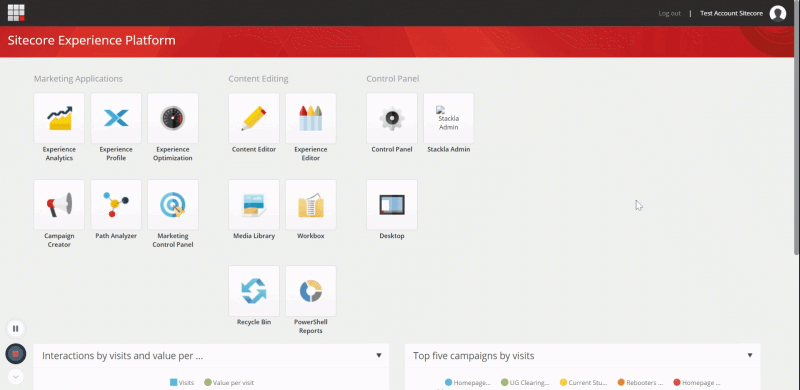Expand the recorder controls chevron
This screenshot has height=390, width=800.
point(16,377)
